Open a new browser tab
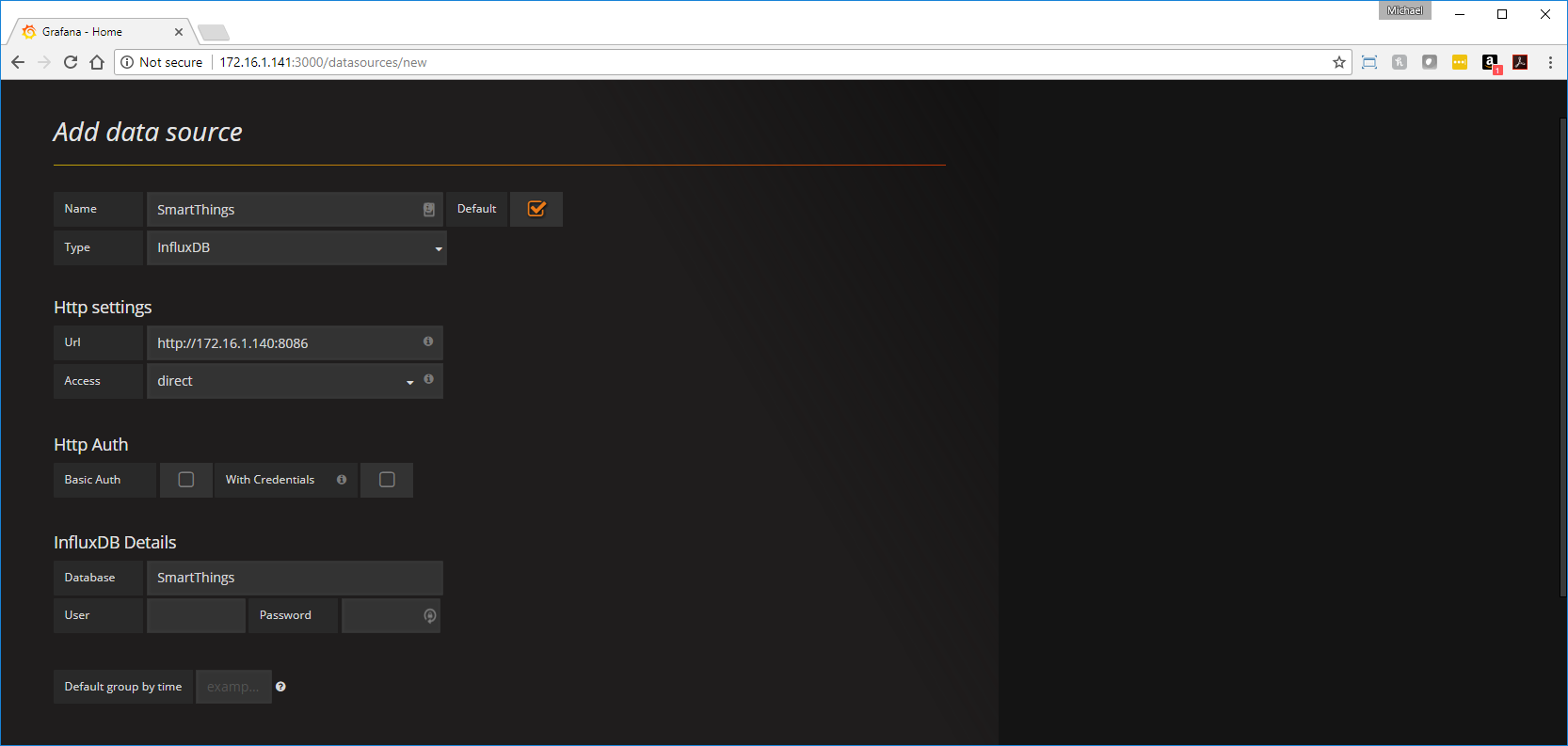This screenshot has height=746, width=1568. pos(214,33)
